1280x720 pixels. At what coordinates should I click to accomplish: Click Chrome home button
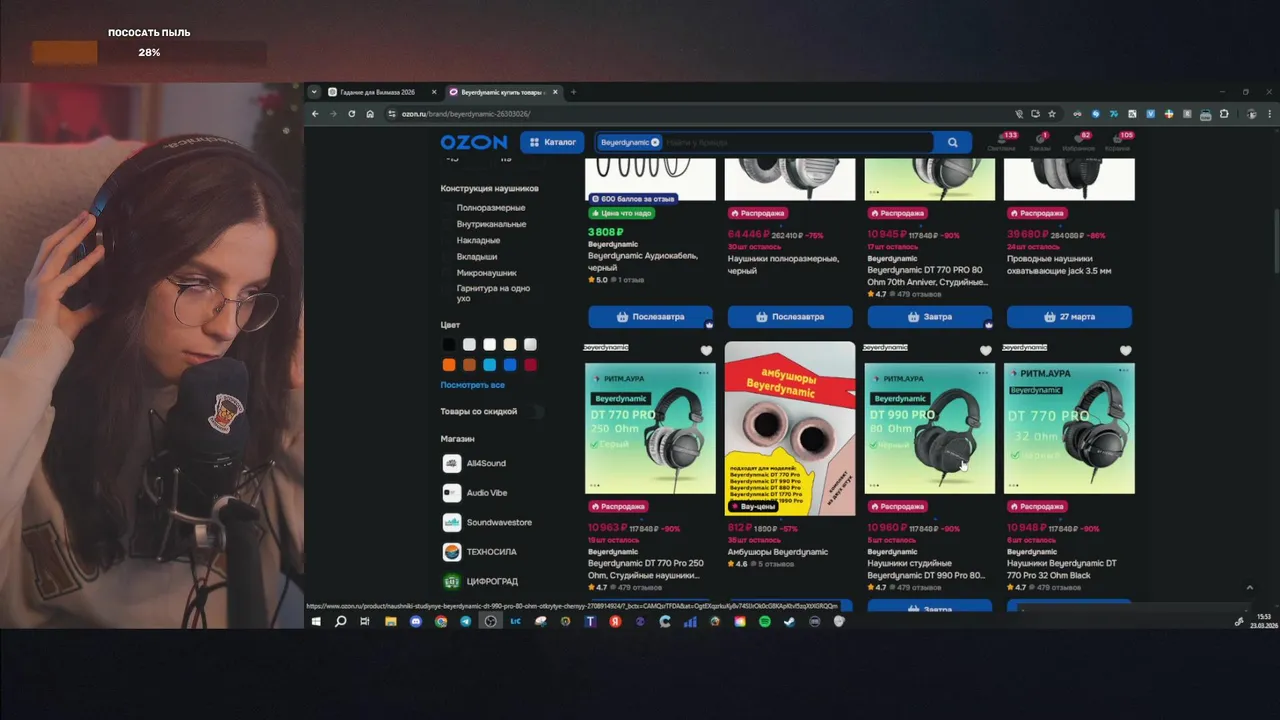[x=370, y=114]
